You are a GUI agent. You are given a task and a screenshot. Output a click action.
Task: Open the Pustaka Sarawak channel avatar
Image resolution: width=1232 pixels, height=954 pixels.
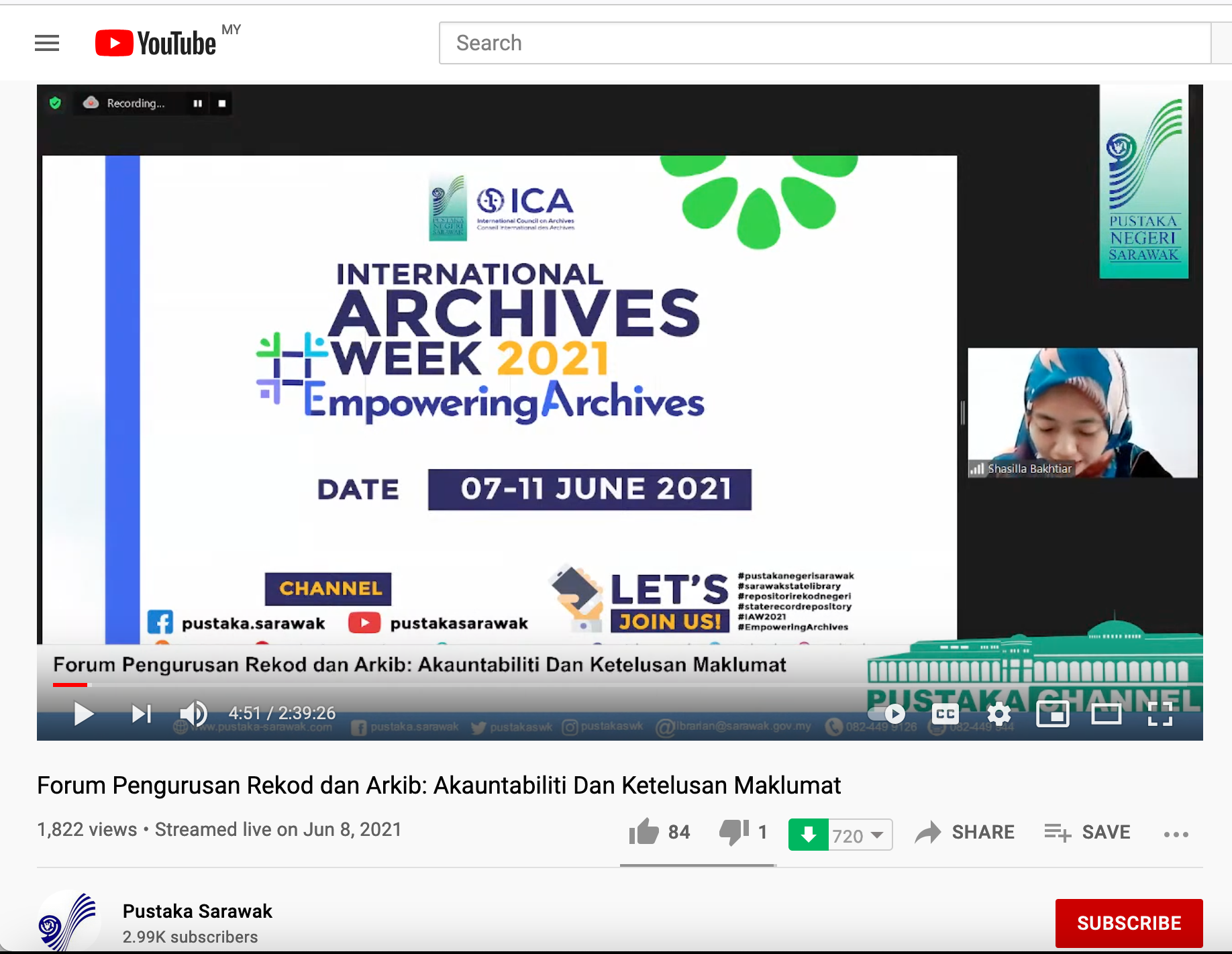68,922
